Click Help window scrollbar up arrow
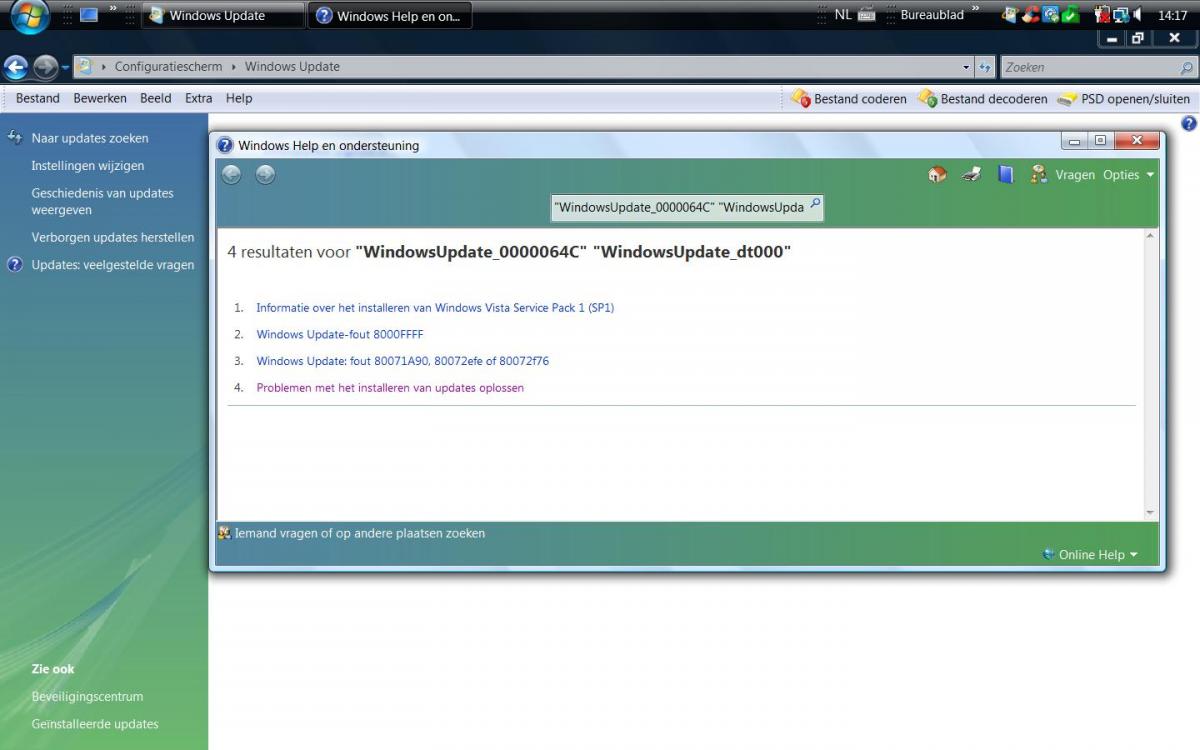 tap(1149, 237)
